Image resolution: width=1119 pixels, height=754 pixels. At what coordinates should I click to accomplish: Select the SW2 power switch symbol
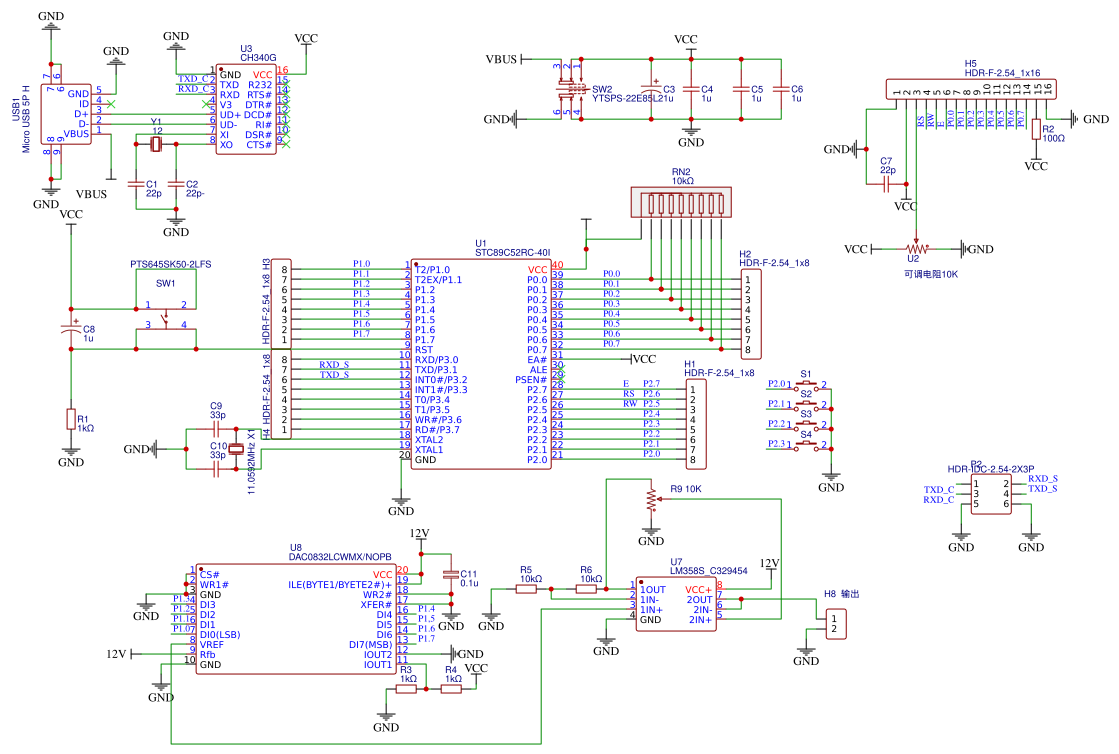572,91
